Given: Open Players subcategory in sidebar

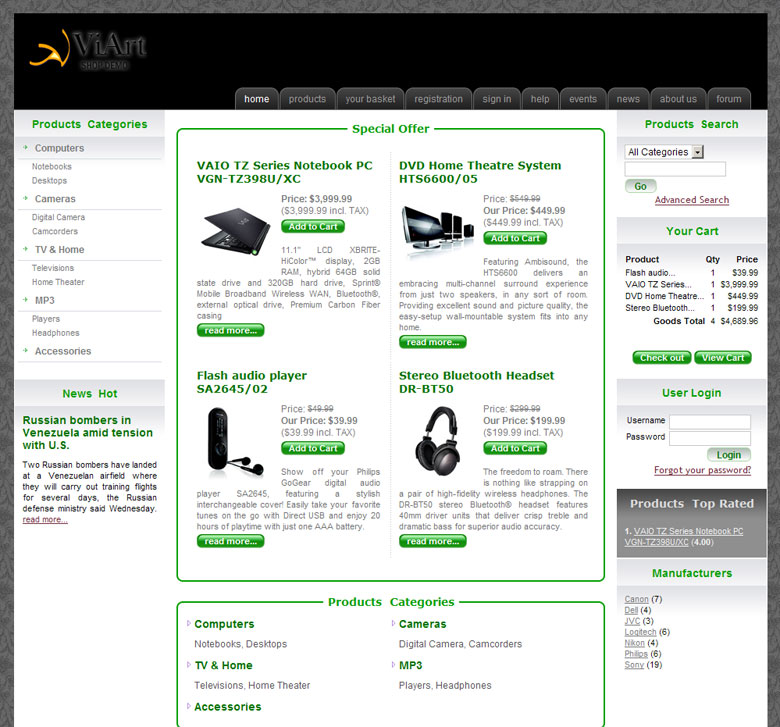Looking at the screenshot, I should (x=46, y=319).
